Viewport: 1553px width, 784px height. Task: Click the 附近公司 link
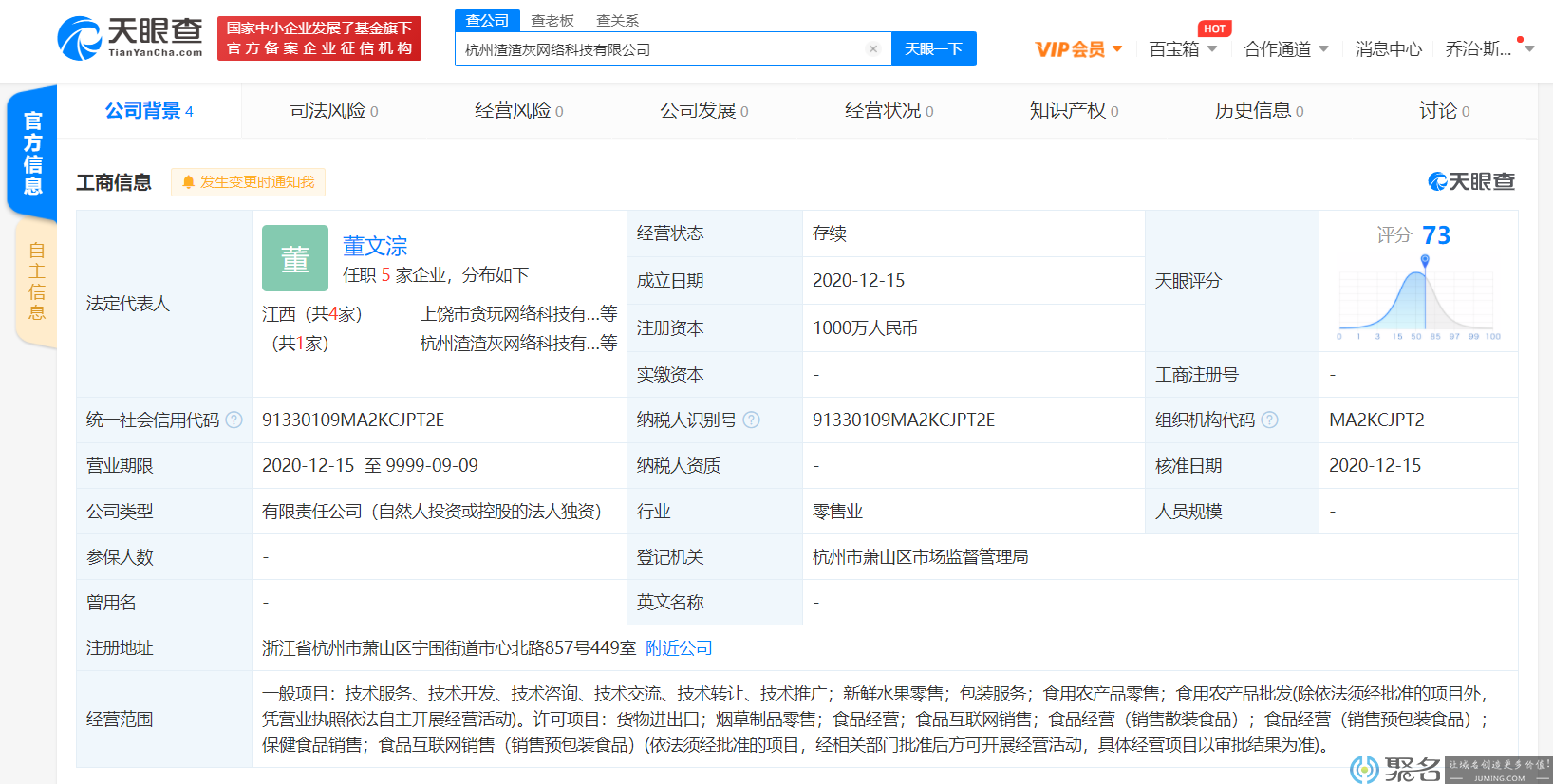pyautogui.click(x=679, y=648)
